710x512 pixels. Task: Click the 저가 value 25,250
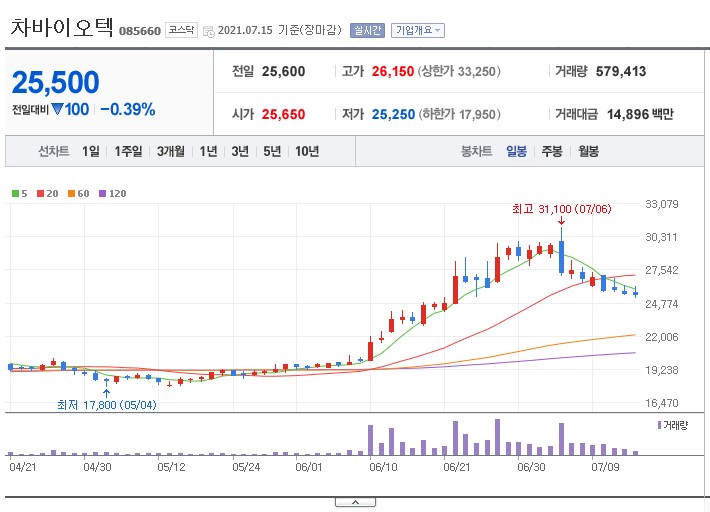tap(393, 115)
